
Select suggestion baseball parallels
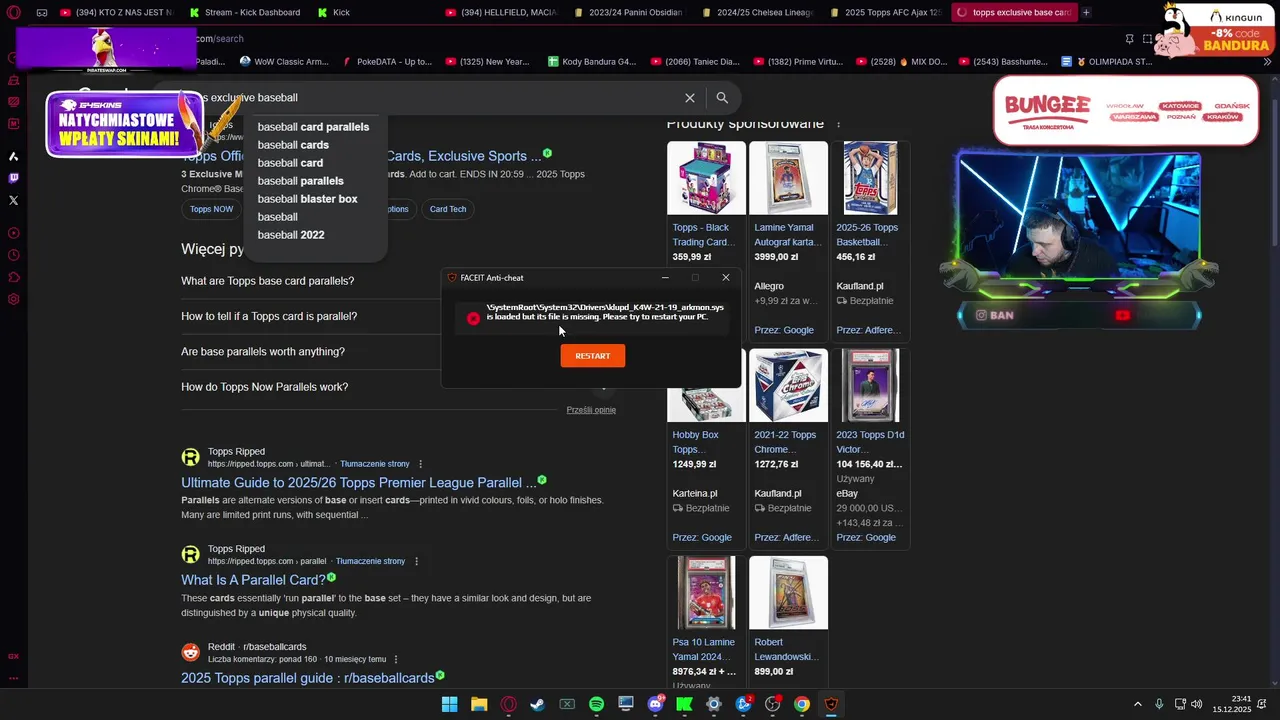tap(300, 181)
